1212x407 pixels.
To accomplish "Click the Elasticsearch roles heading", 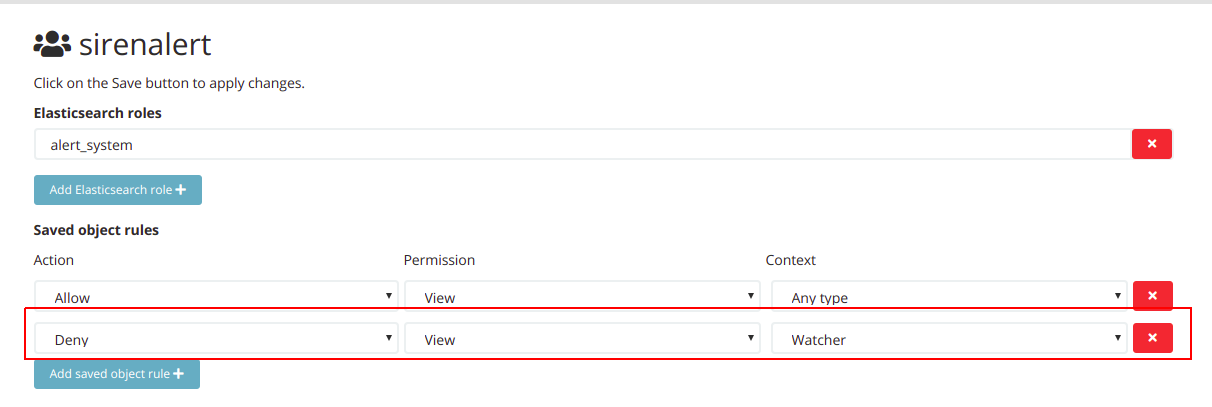I will coord(98,113).
